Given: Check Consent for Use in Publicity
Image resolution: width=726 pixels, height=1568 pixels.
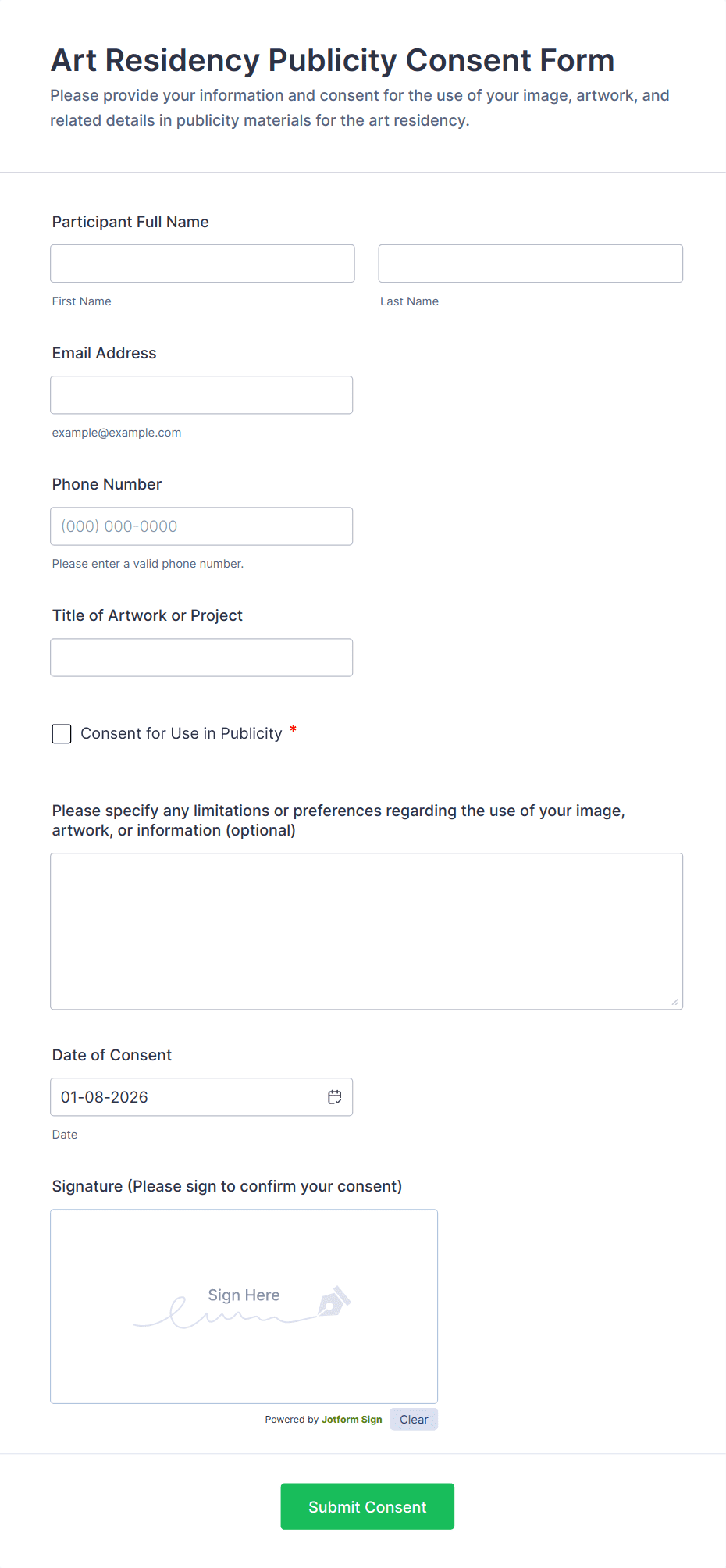Looking at the screenshot, I should pos(62,734).
